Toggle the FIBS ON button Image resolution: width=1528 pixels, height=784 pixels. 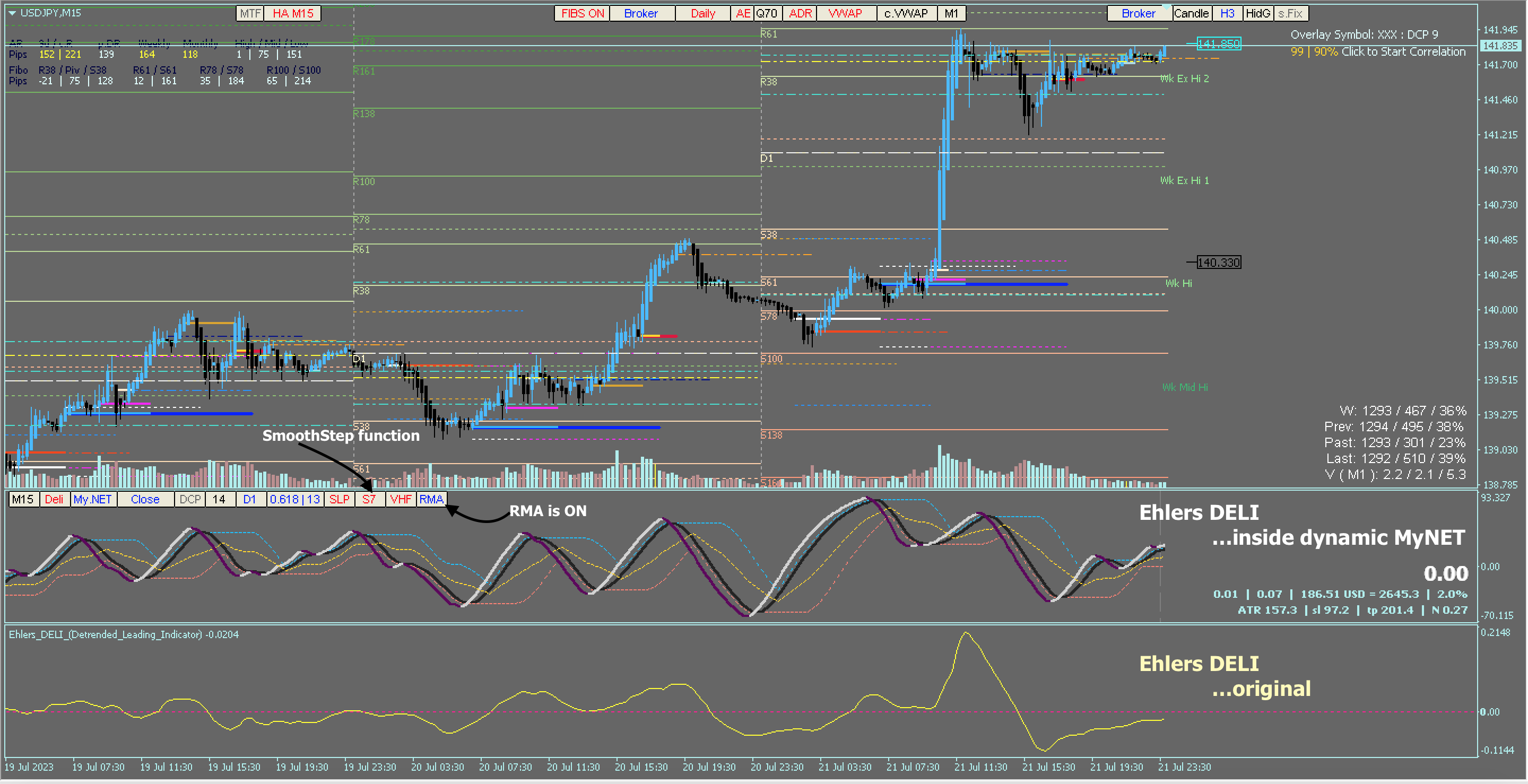tap(582, 13)
